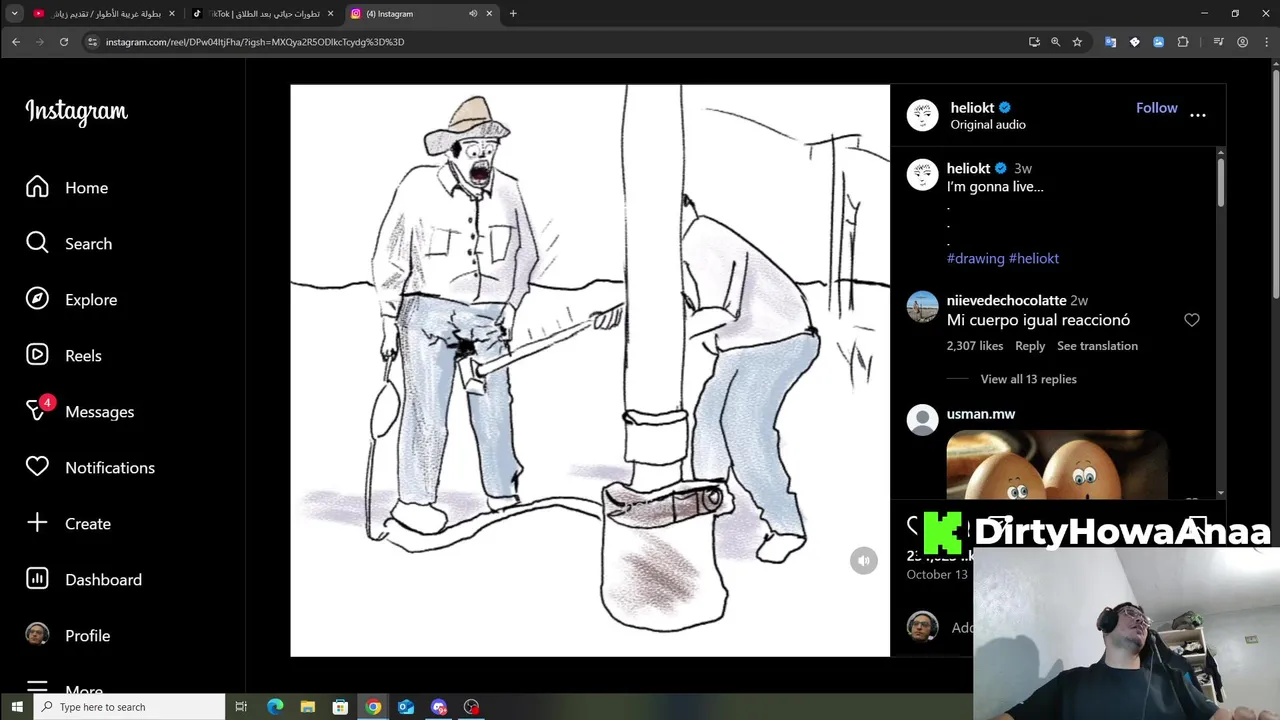Click the Instagram logo

(77, 111)
